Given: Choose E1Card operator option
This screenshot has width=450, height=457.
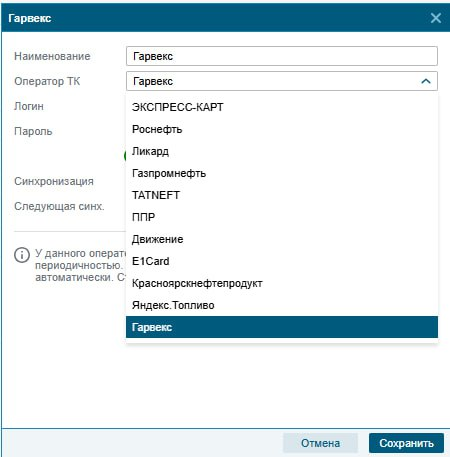Looking at the screenshot, I should (x=282, y=261).
